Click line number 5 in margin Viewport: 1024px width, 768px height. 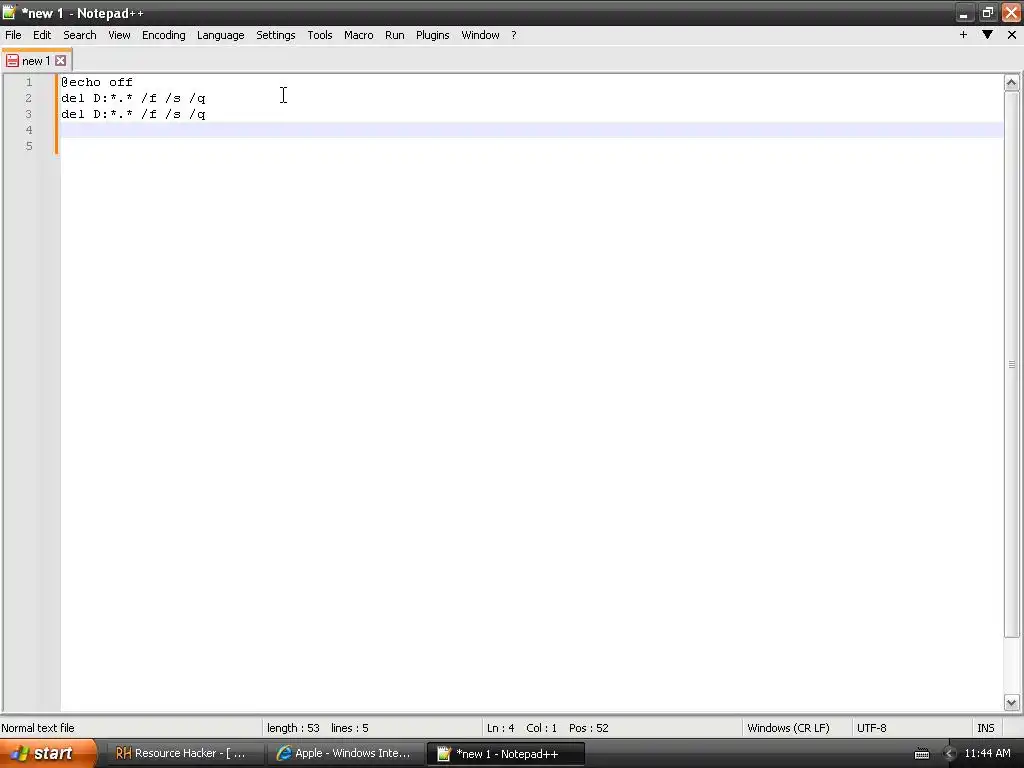29,146
